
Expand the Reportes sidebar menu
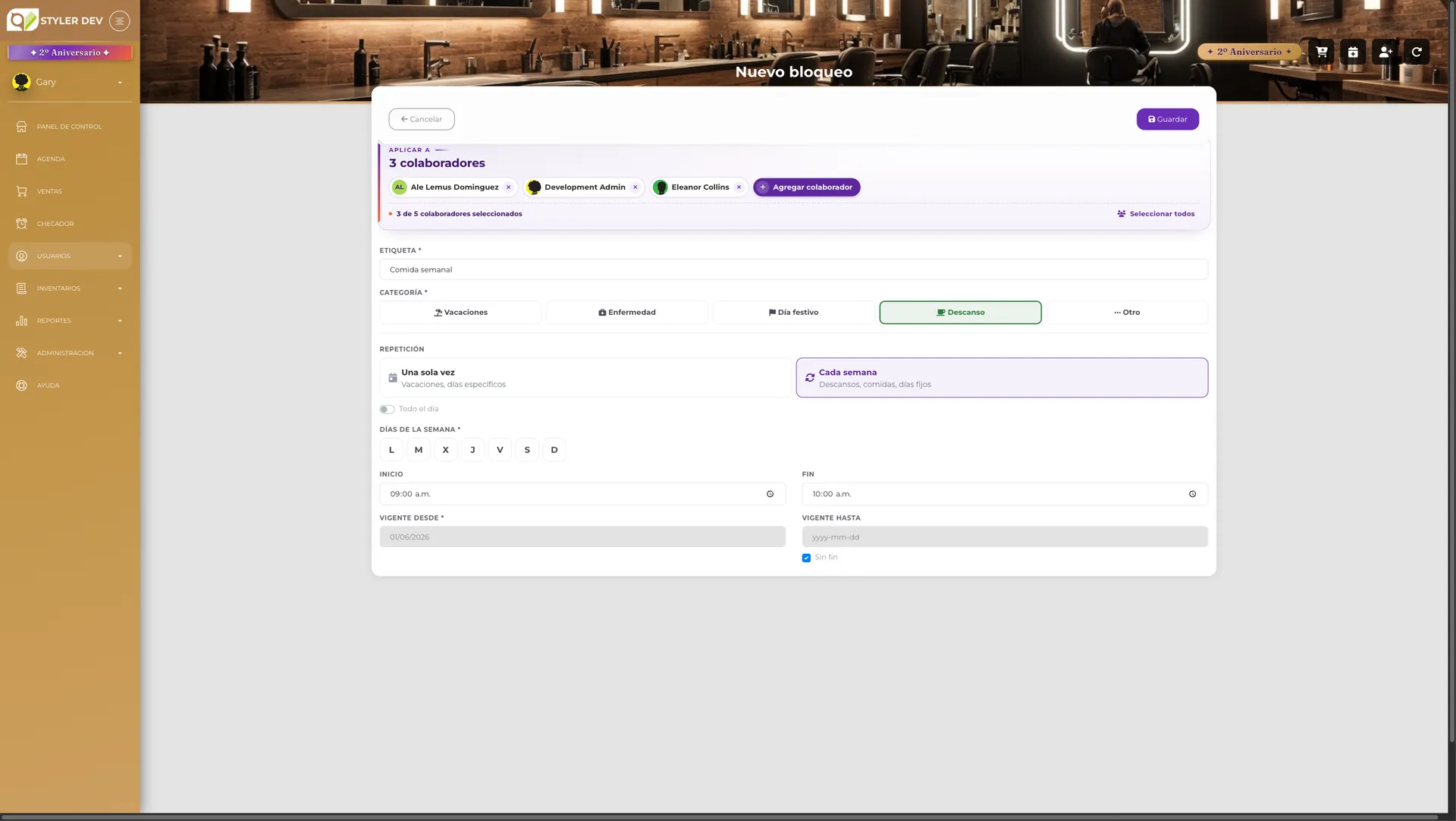click(x=70, y=321)
